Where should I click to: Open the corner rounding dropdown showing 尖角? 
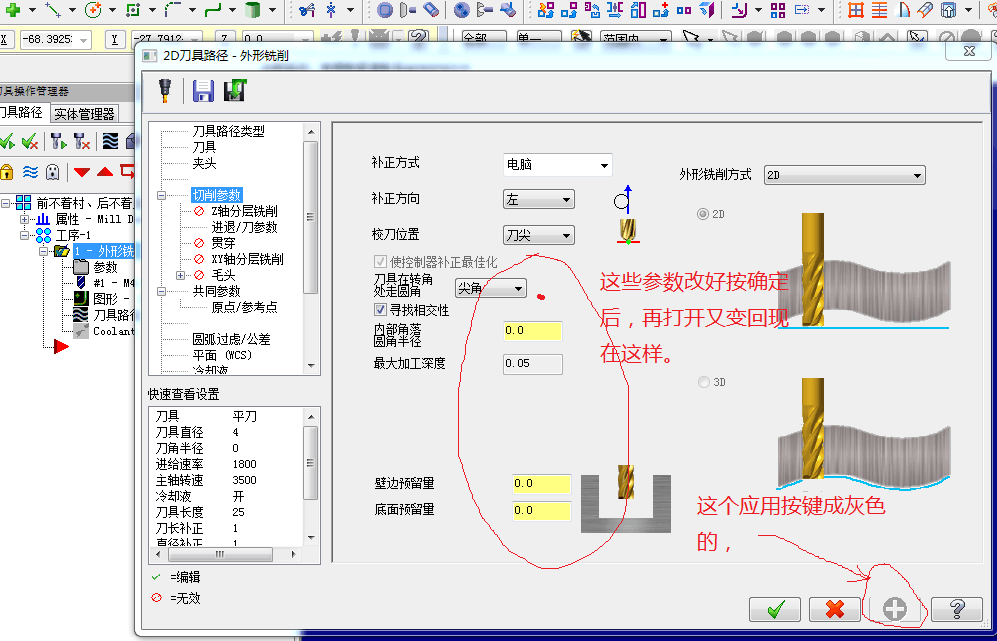click(x=491, y=289)
